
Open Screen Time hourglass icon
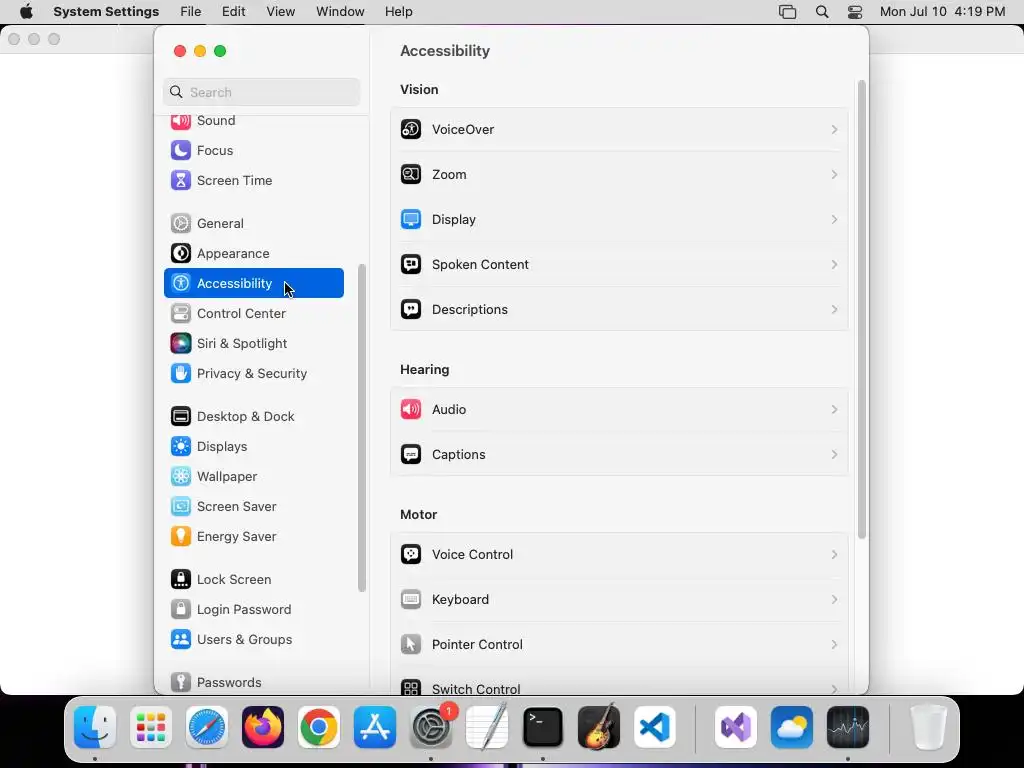pos(181,180)
